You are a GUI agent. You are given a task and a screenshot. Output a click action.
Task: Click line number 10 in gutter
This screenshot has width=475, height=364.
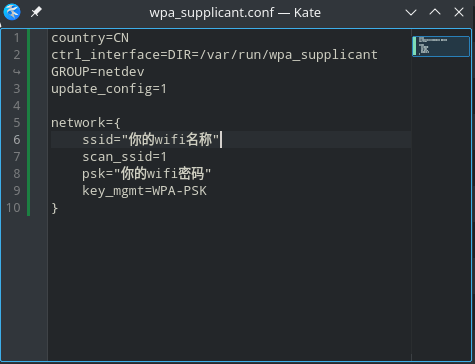13,208
